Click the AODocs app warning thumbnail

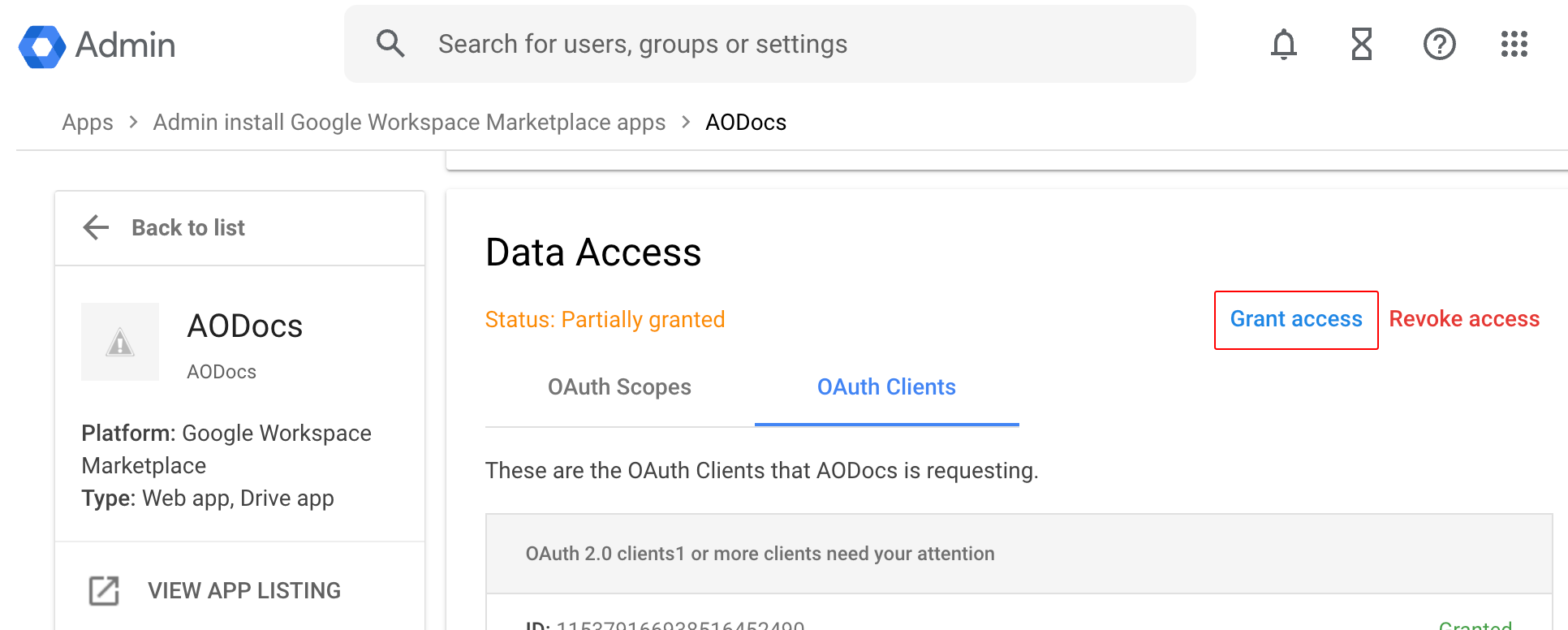pos(120,342)
